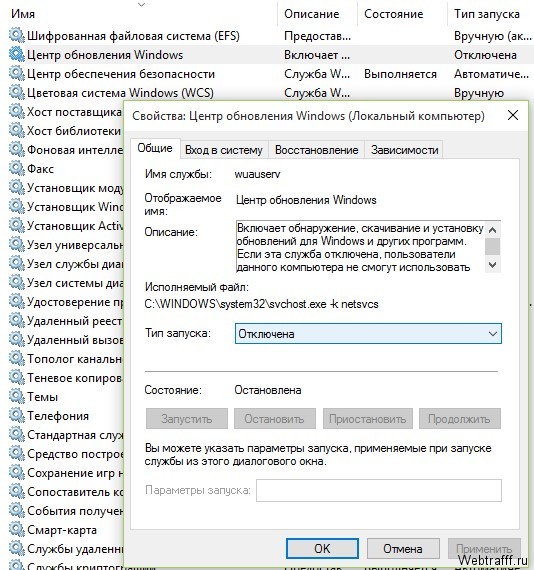Click the Остановить service button
The width and height of the screenshot is (534, 570).
[x=274, y=419]
